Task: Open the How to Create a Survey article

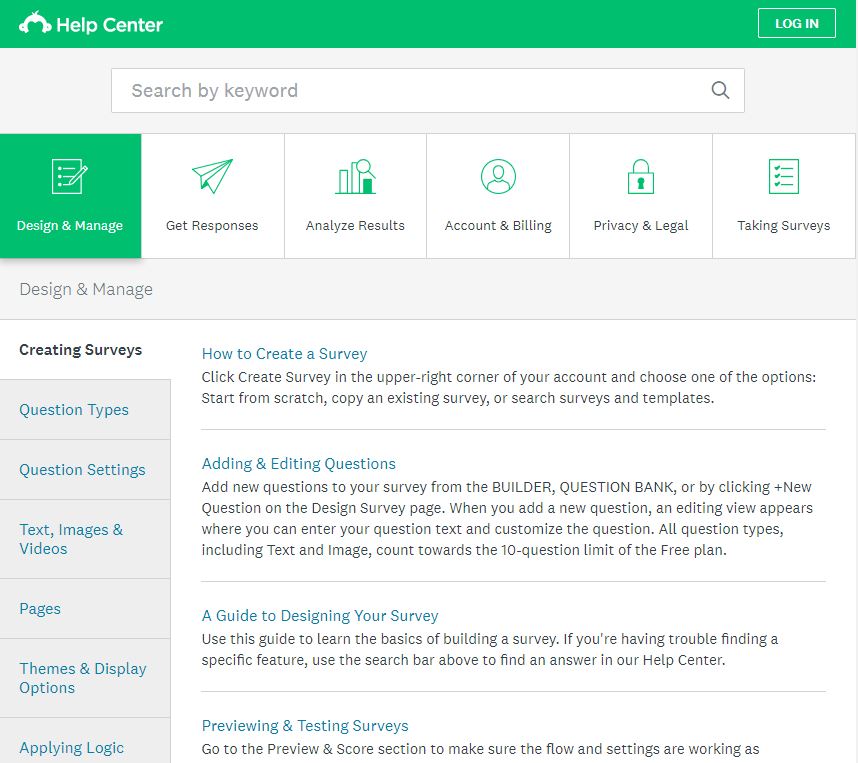Action: point(284,354)
